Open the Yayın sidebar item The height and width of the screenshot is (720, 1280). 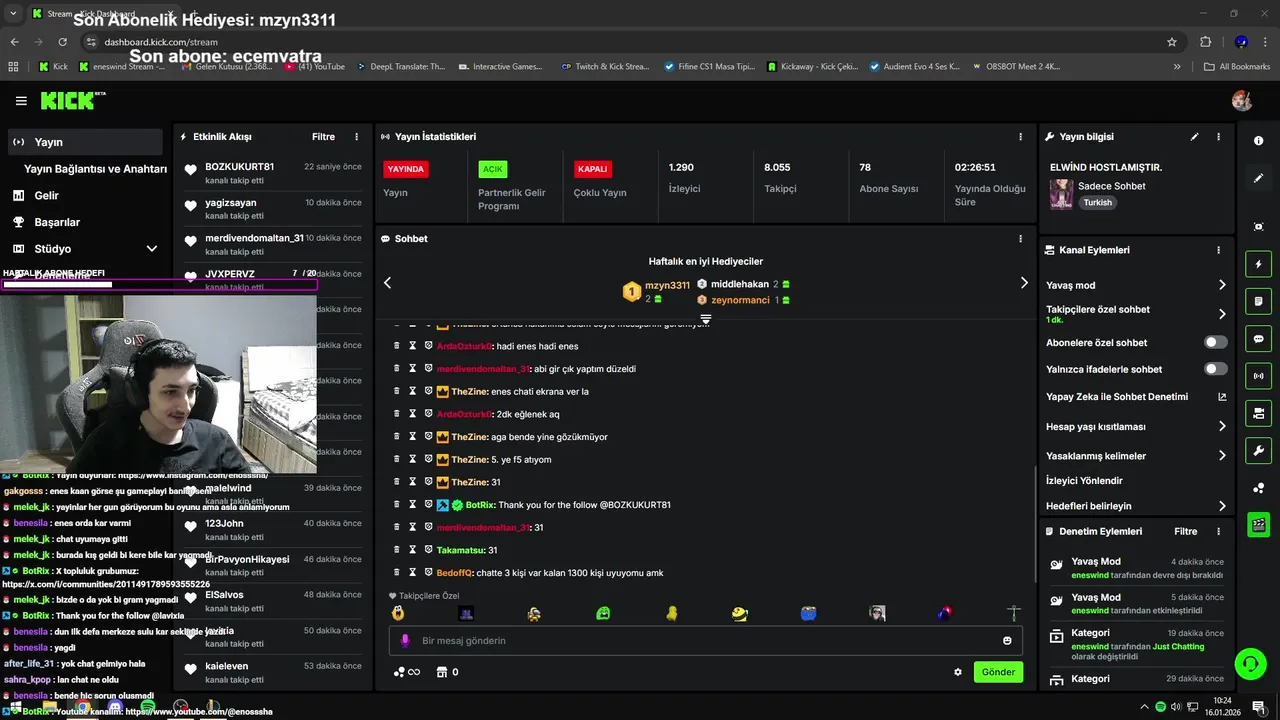coord(85,142)
